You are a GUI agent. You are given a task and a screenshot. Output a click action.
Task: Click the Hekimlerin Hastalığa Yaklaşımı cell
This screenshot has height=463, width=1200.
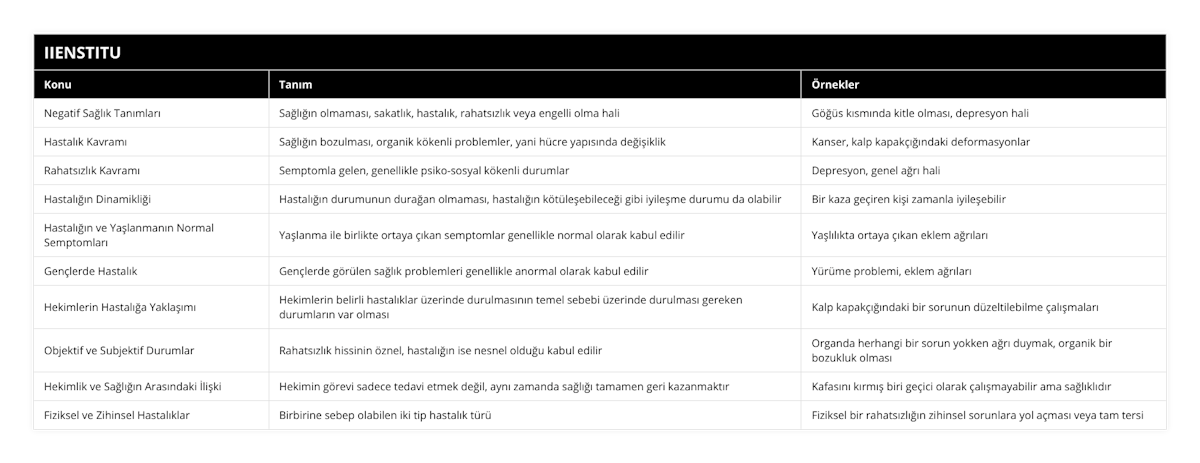click(x=120, y=307)
